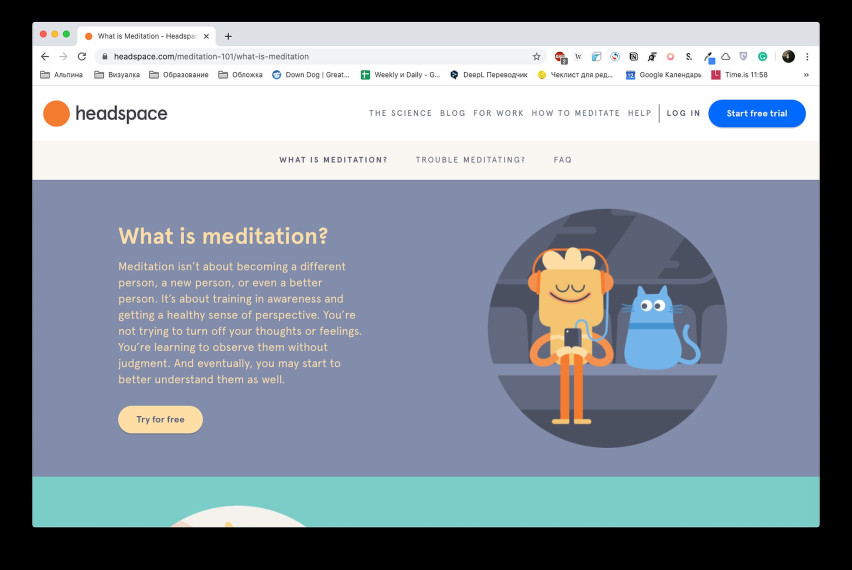The image size is (852, 570).
Task: Reload the page using the refresh icon
Action: point(82,57)
